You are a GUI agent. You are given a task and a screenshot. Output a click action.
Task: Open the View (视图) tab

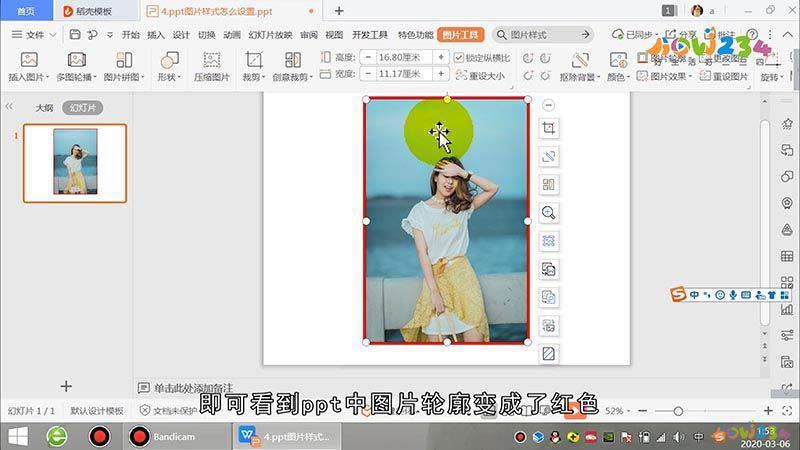point(334,35)
